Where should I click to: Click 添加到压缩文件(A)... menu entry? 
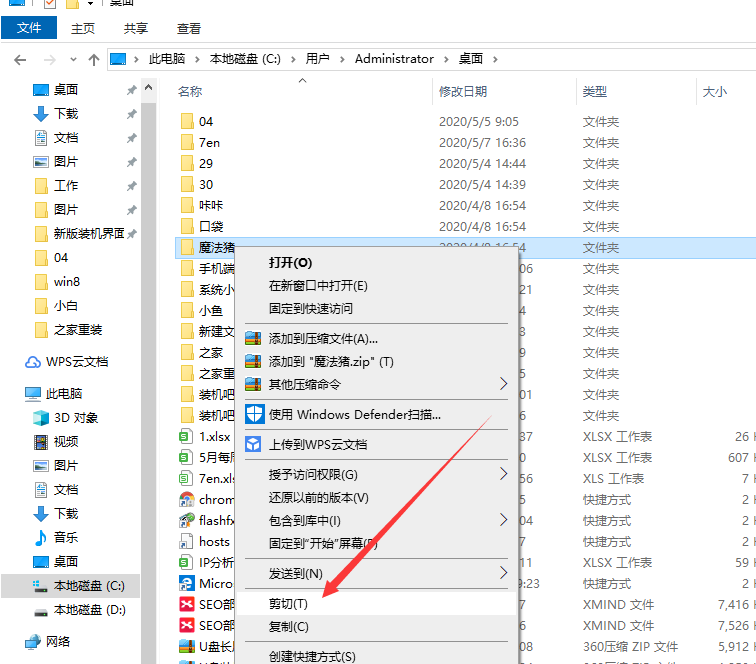(323, 339)
